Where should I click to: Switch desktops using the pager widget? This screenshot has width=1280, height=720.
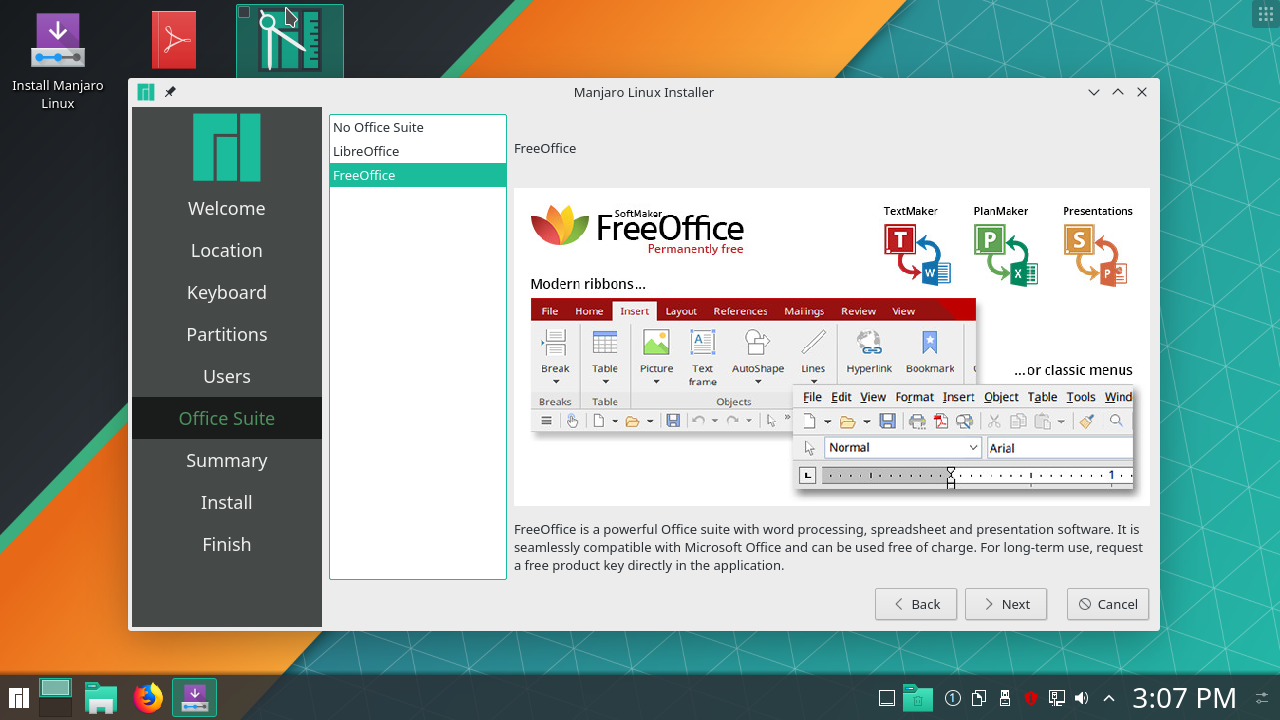click(x=55, y=697)
